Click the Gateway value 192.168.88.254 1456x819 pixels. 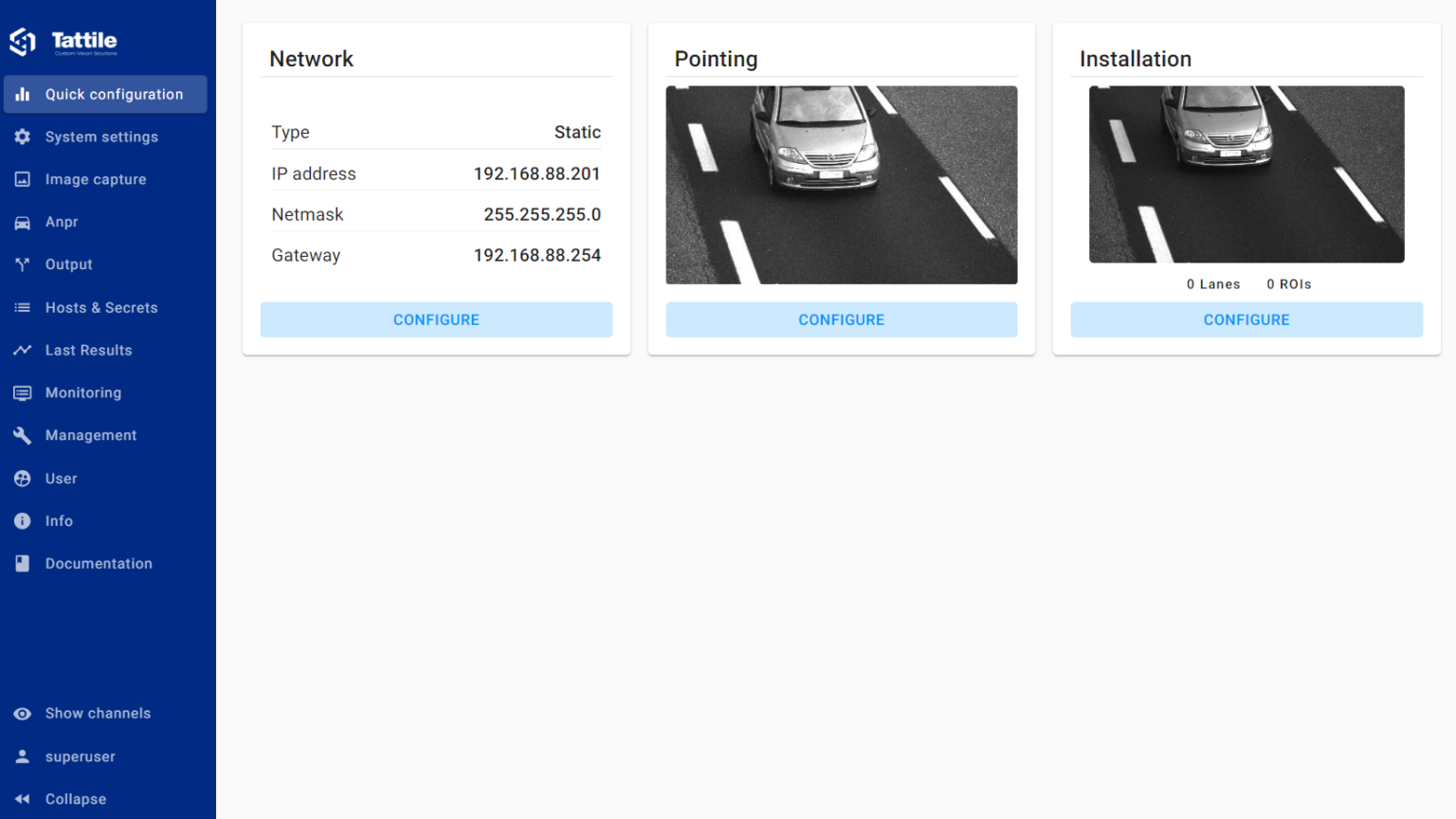pyautogui.click(x=537, y=255)
